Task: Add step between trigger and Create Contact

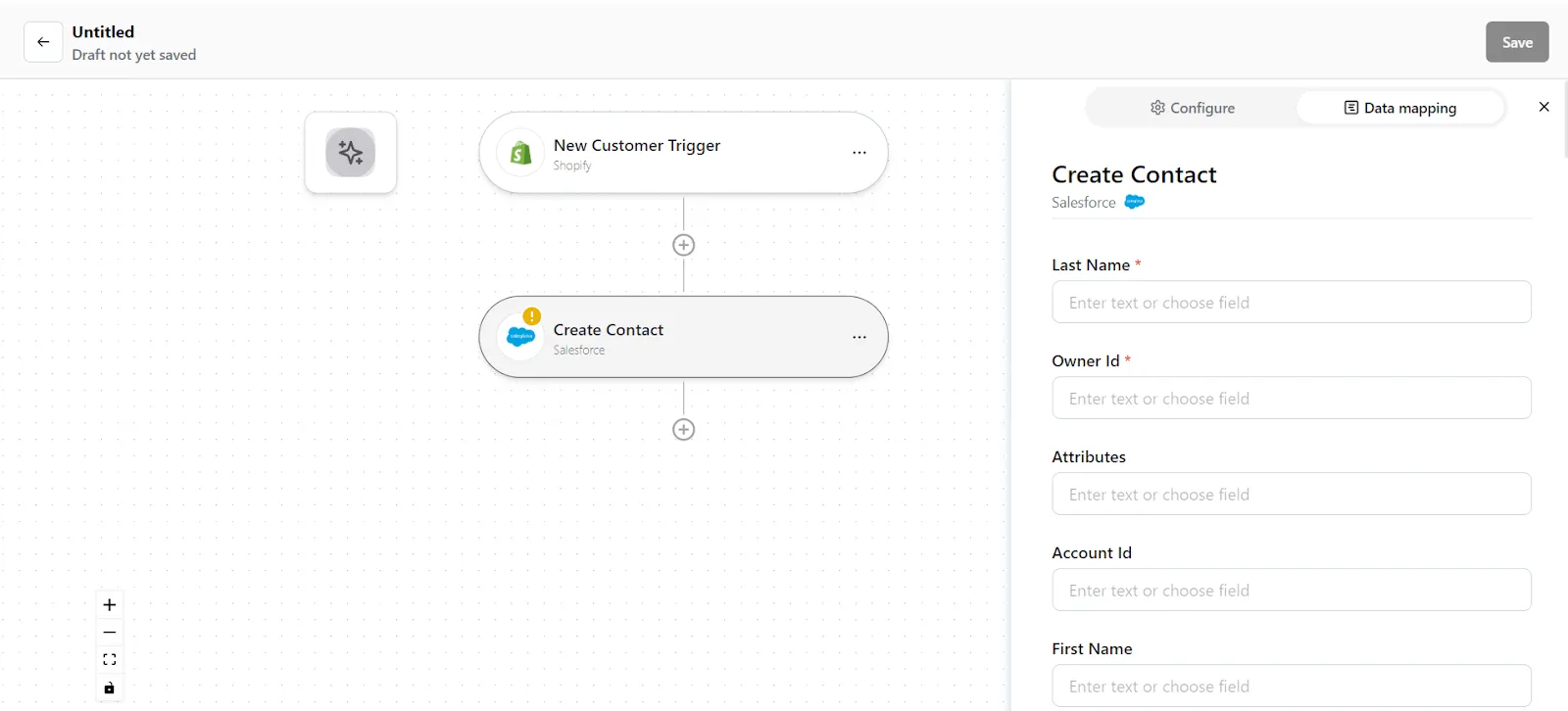Action: pyautogui.click(x=684, y=245)
